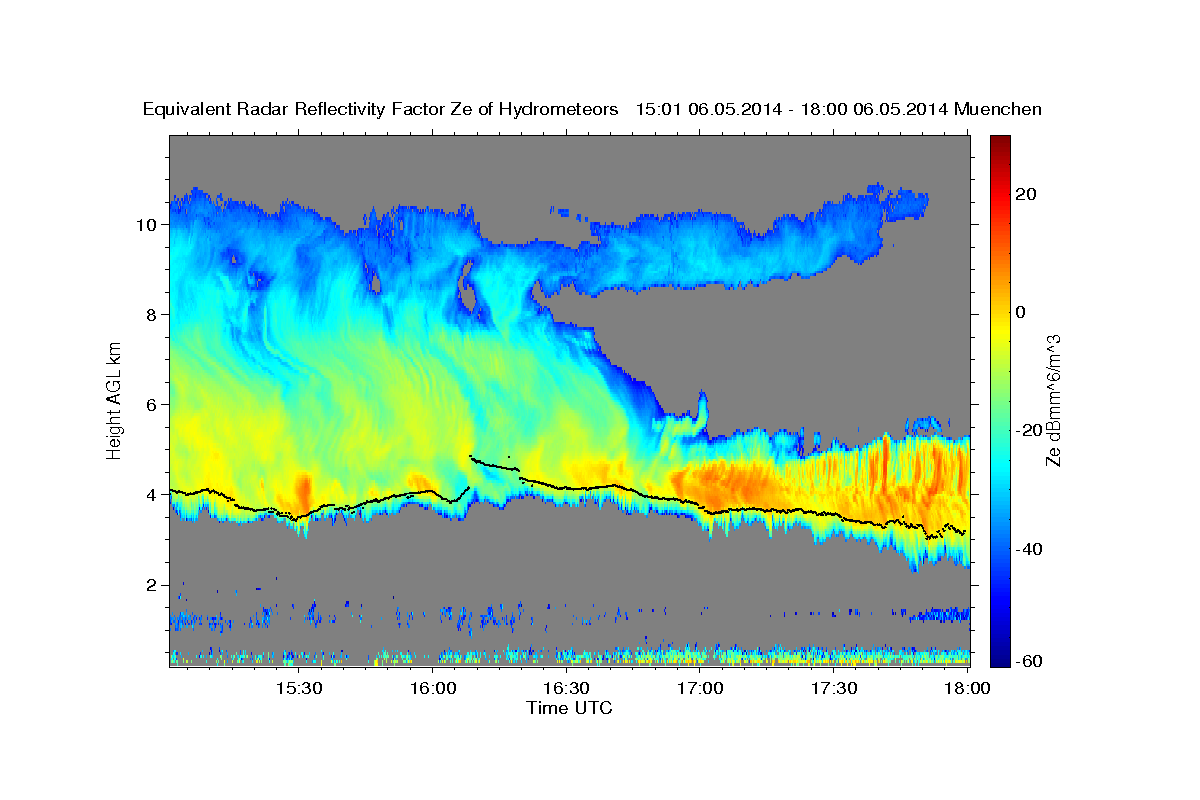This screenshot has height=800, width=1200.
Task: Click the colorbar label '-60'
Action: pos(1030,662)
